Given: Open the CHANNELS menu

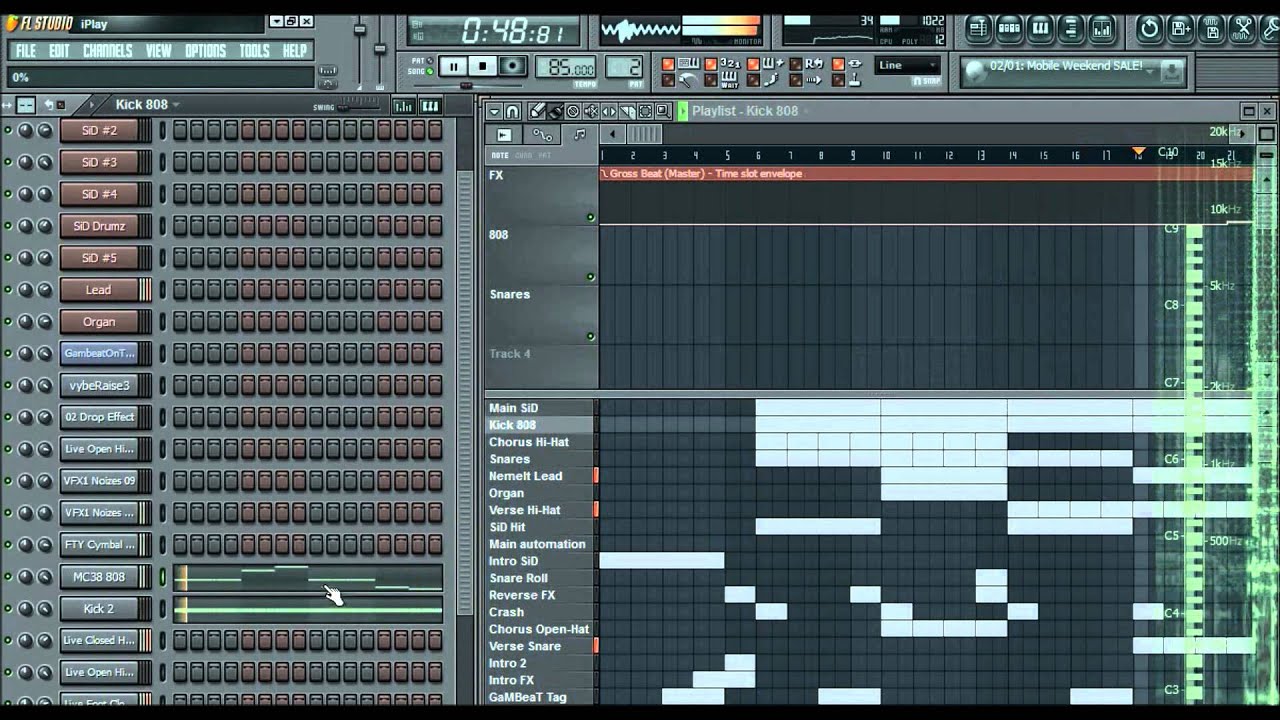Looking at the screenshot, I should (x=107, y=50).
